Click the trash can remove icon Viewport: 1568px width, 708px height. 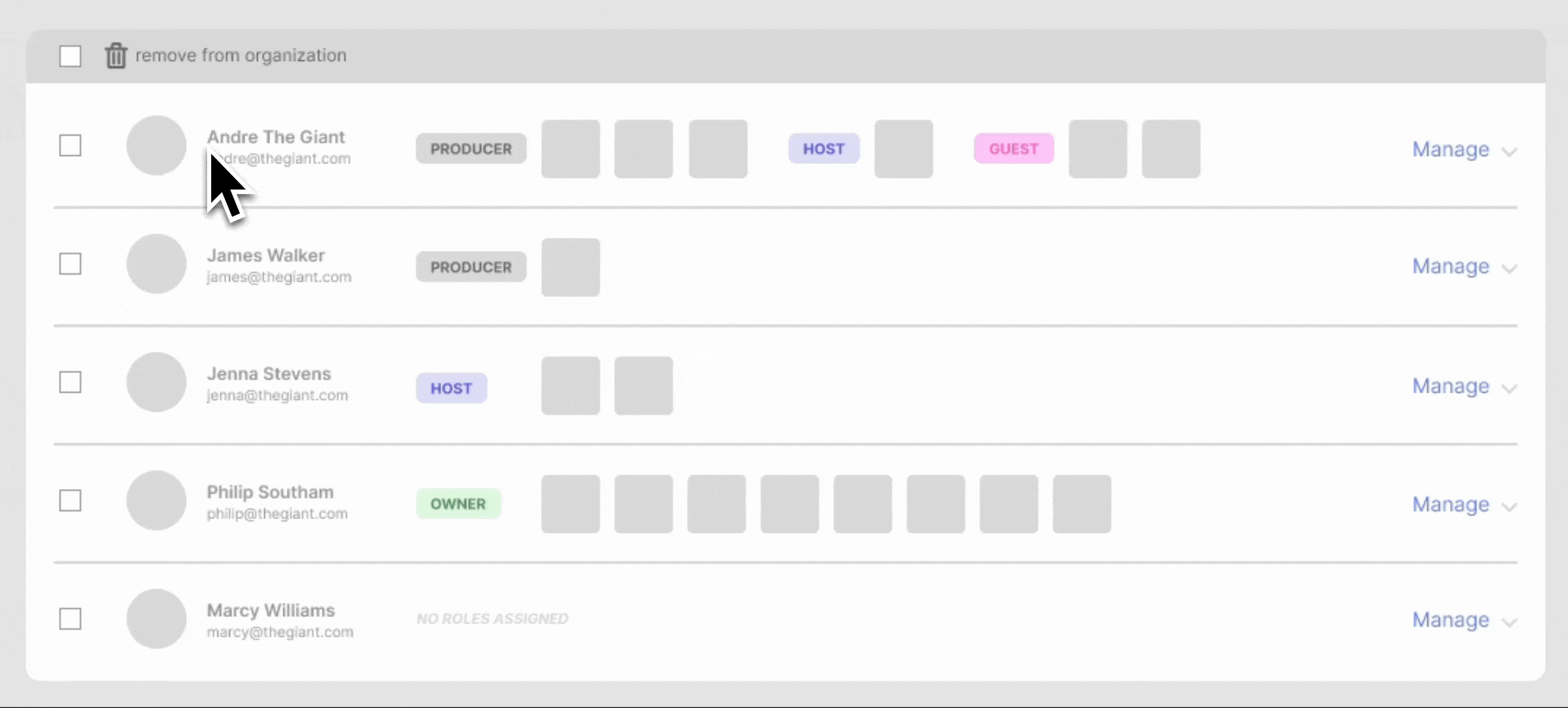click(116, 56)
